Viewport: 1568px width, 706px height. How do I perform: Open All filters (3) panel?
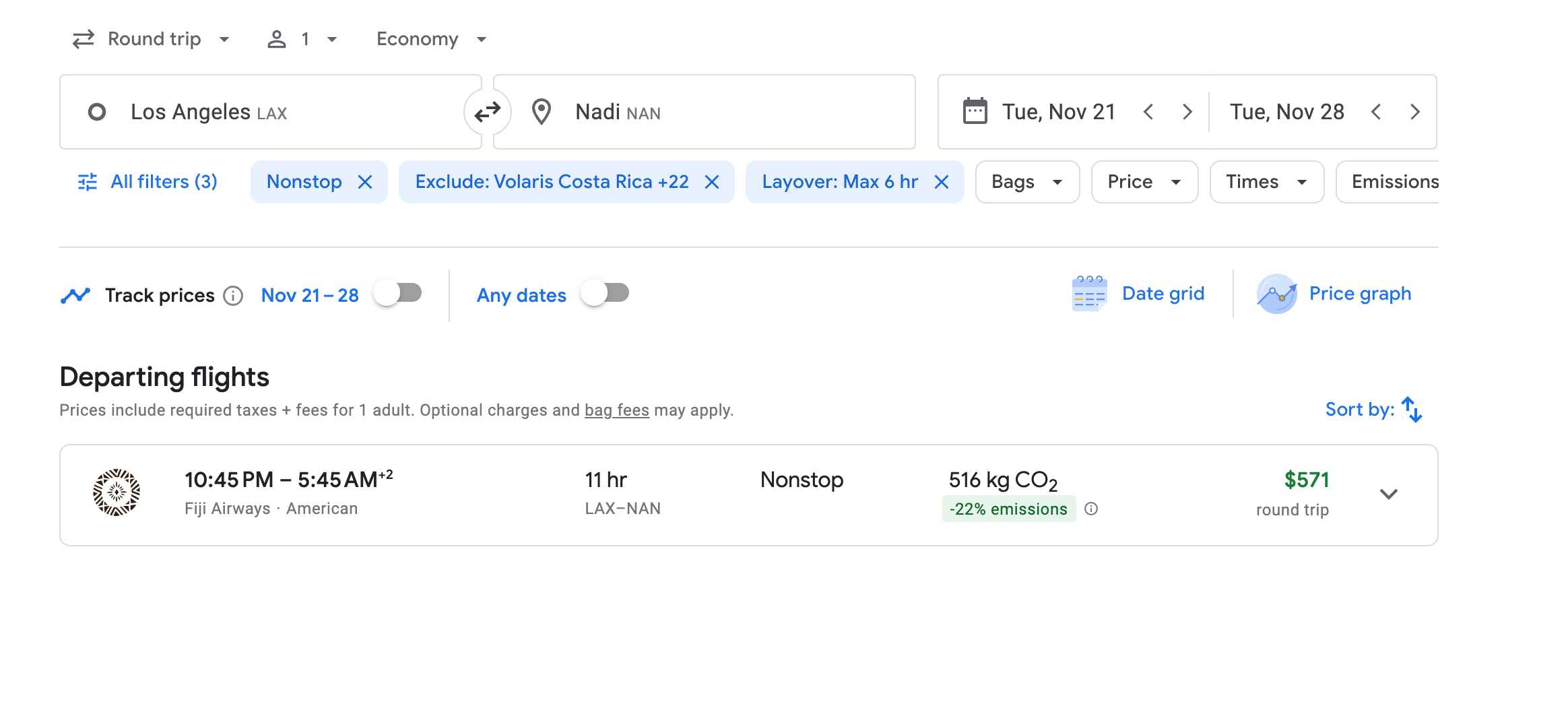[148, 182]
